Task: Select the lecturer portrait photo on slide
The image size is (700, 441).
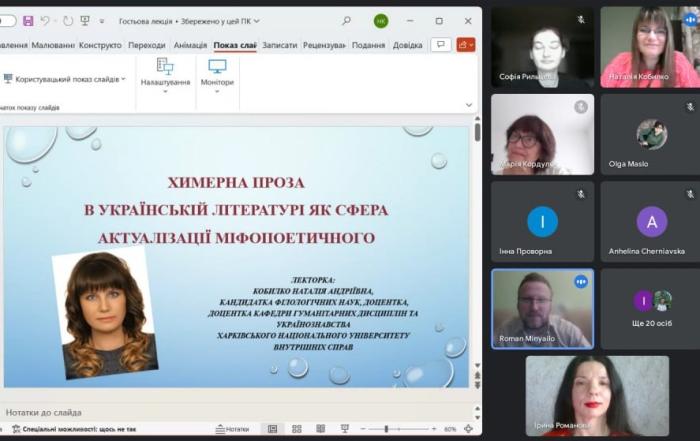Action: click(105, 313)
